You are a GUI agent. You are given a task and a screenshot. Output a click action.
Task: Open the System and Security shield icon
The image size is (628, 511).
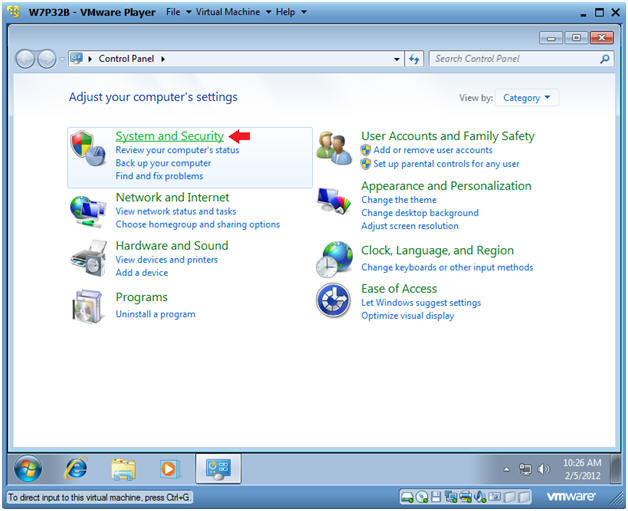coord(88,148)
